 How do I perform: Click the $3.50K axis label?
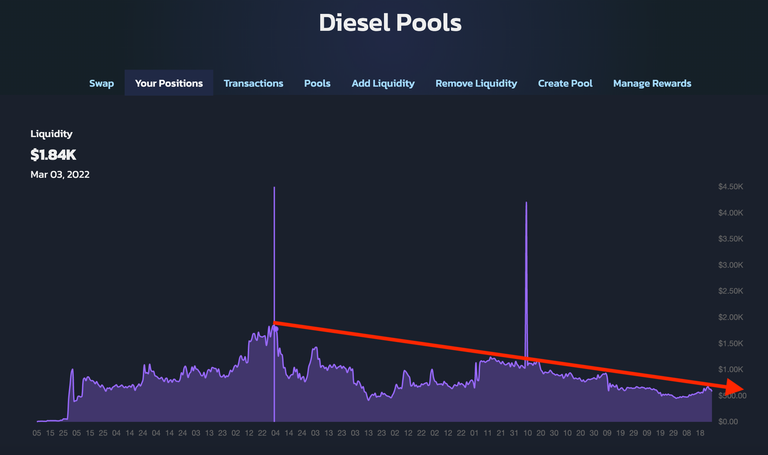[x=730, y=239]
